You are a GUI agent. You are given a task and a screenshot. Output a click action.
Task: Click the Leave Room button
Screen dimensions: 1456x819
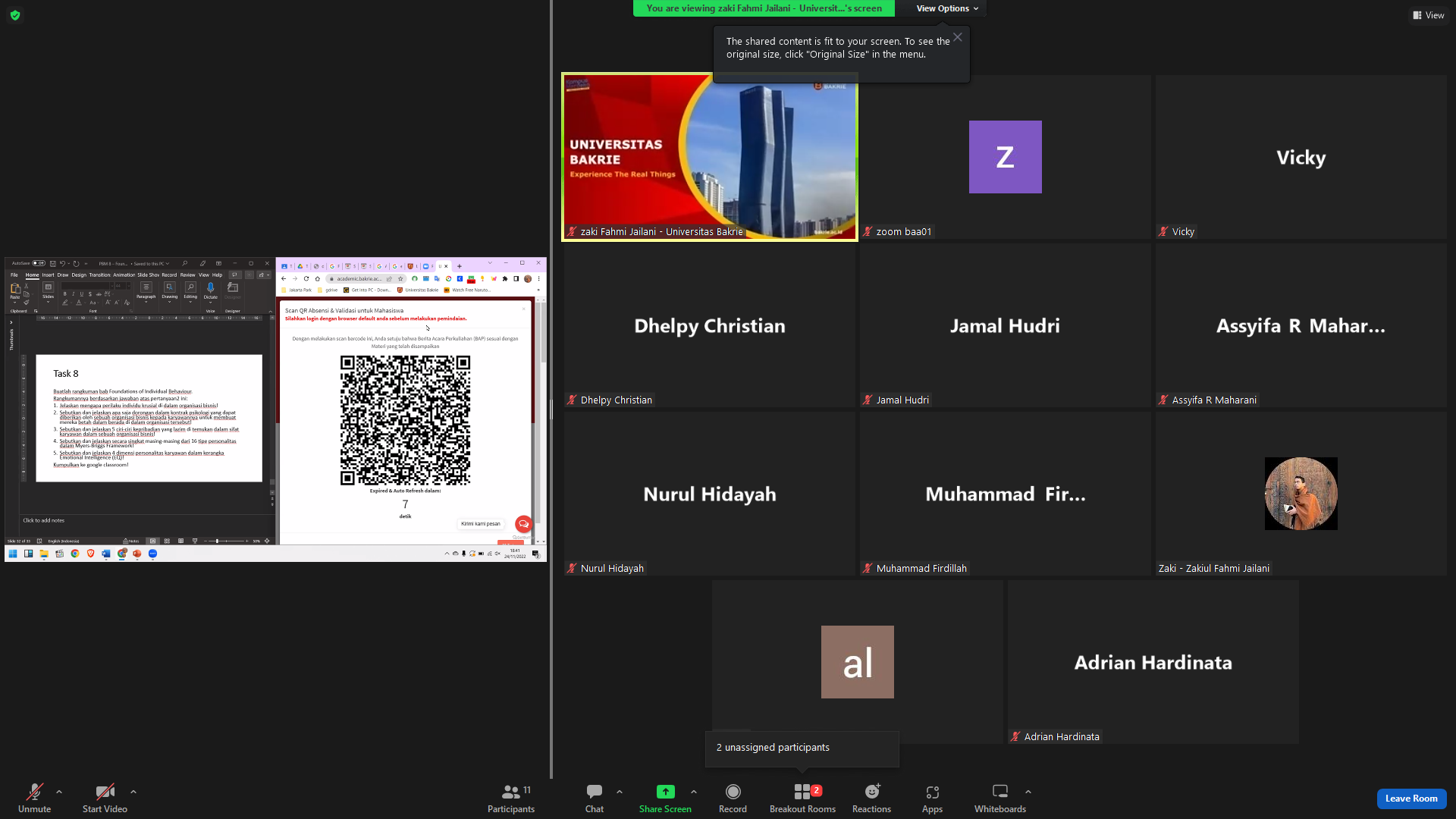coord(1411,799)
